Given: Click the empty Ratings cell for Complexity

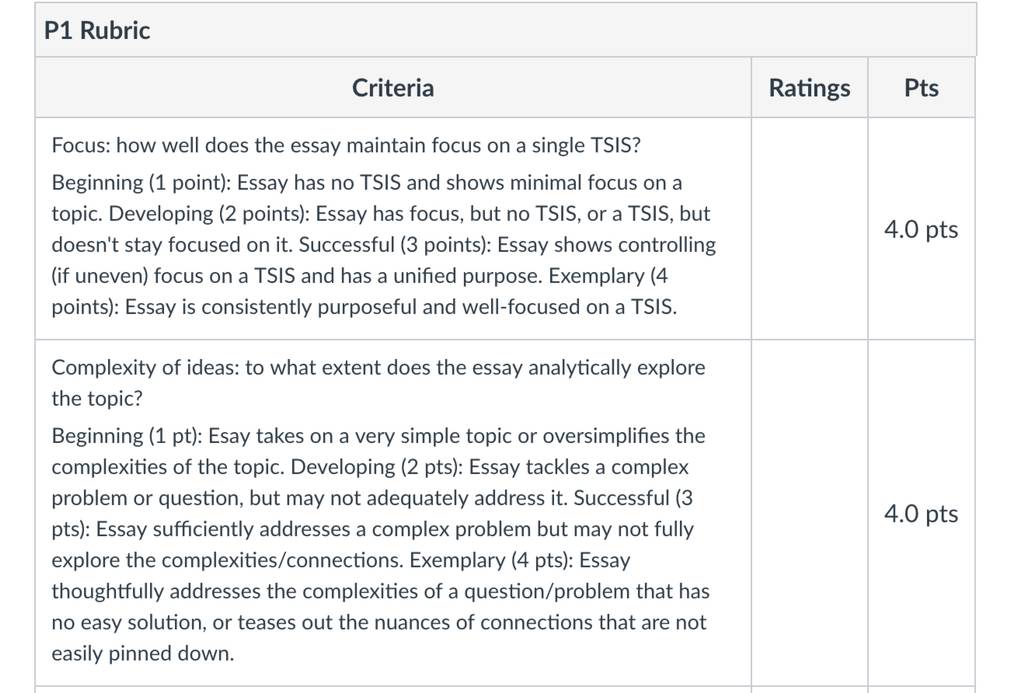Looking at the screenshot, I should point(809,513).
